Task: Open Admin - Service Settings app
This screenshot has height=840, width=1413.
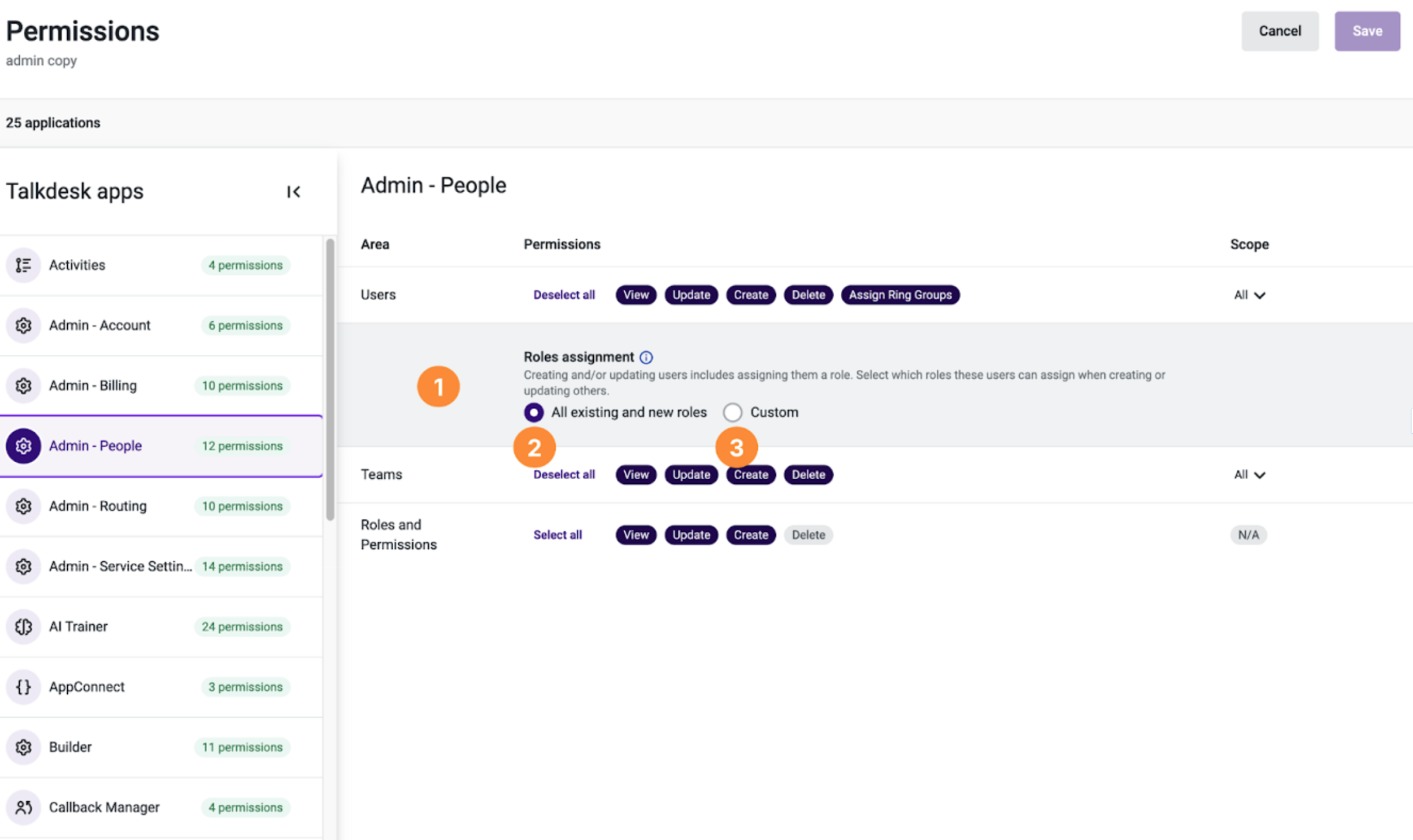Action: click(x=161, y=566)
